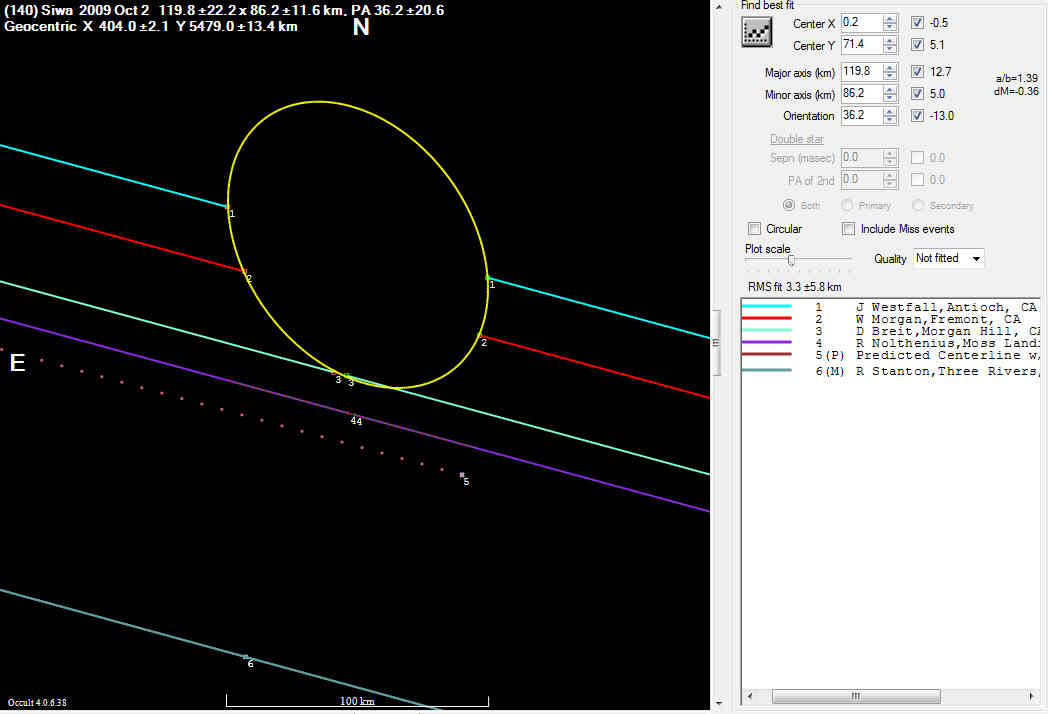Click the a/b=1.39 ratio text
This screenshot has height=714, width=1048.
[x=1017, y=78]
